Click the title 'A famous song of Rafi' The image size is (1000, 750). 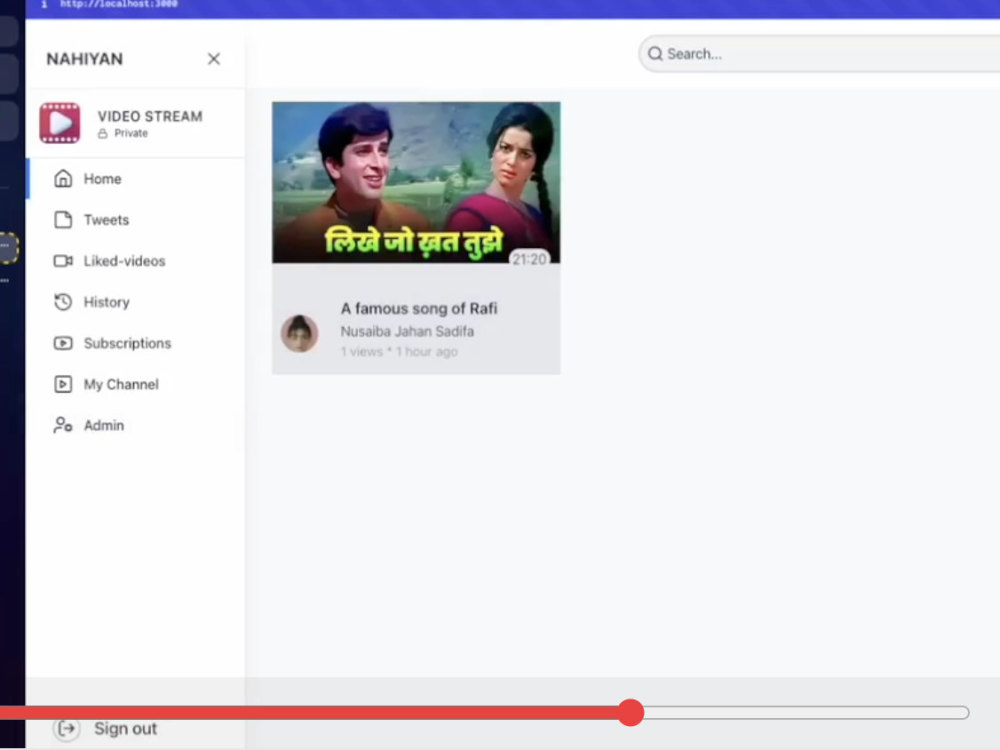point(419,309)
